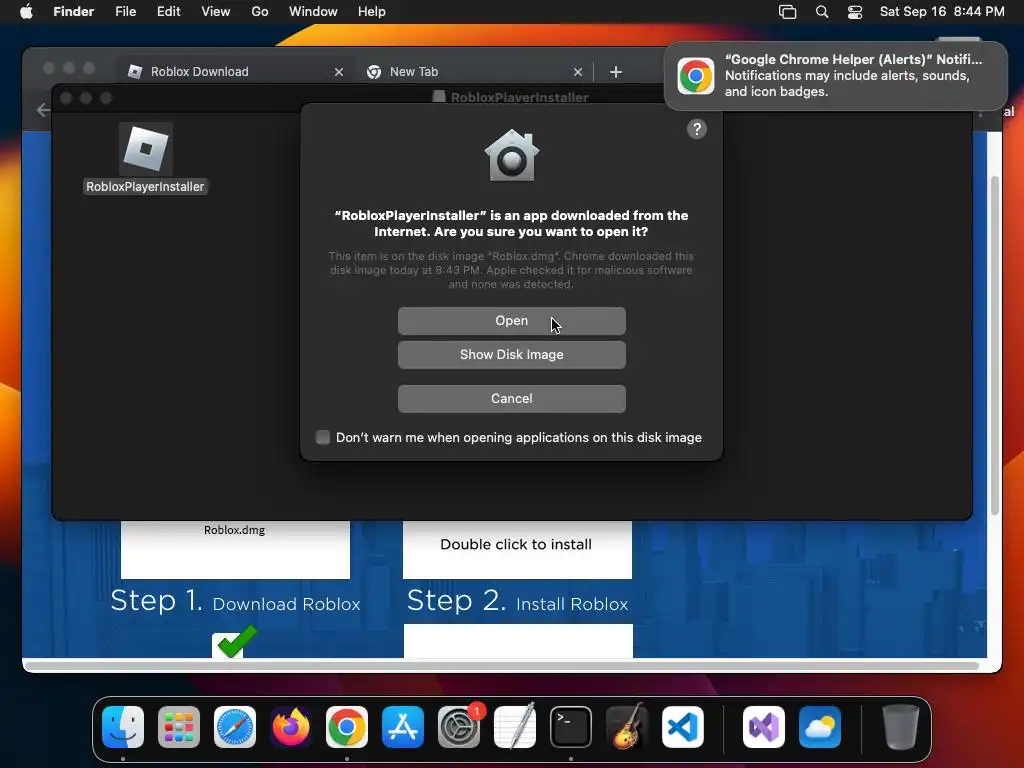The width and height of the screenshot is (1024, 768).
Task: Switch to the Roblox Download tab
Action: (235, 72)
